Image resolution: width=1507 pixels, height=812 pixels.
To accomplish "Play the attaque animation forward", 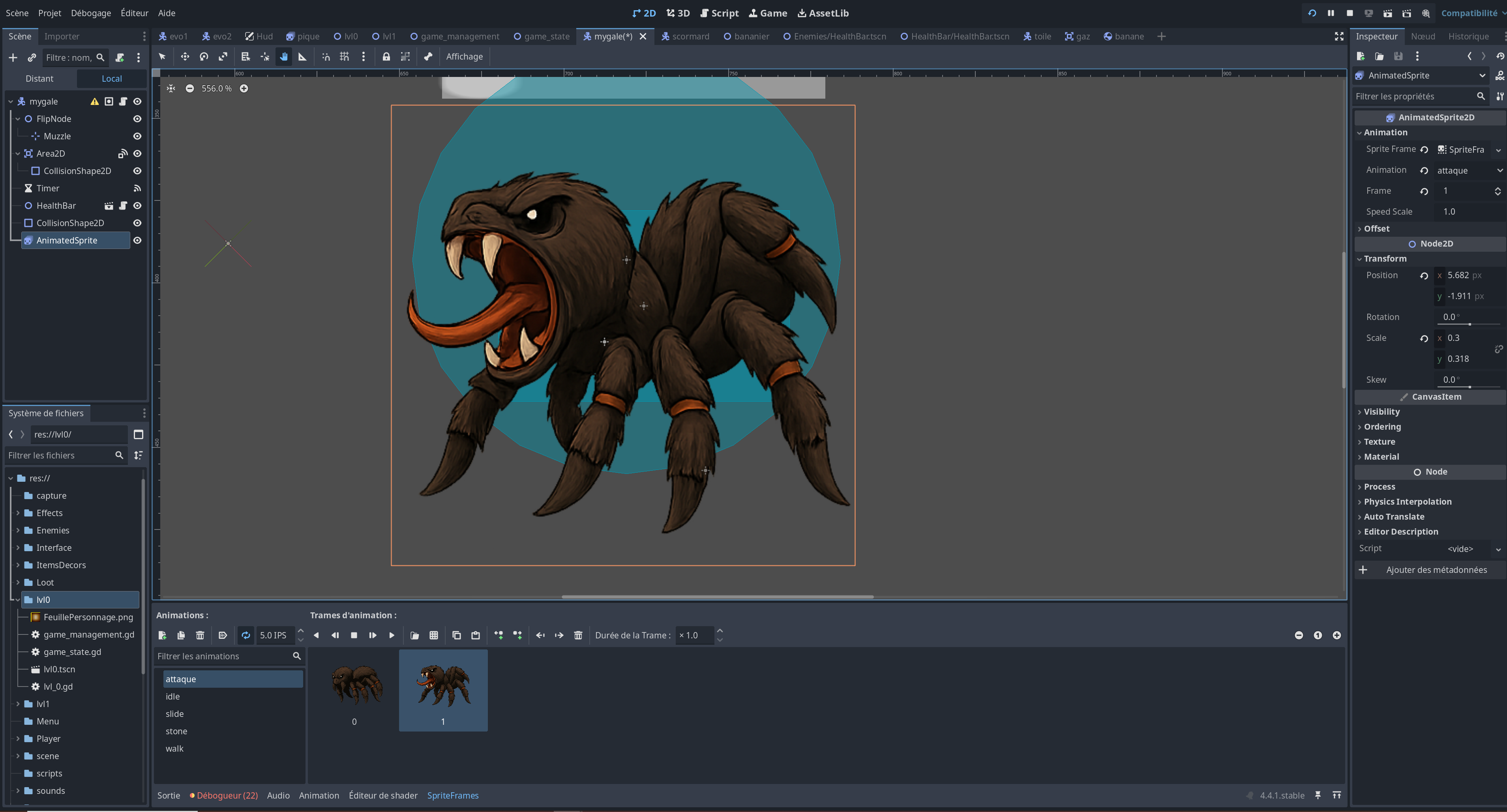I will click(x=392, y=636).
